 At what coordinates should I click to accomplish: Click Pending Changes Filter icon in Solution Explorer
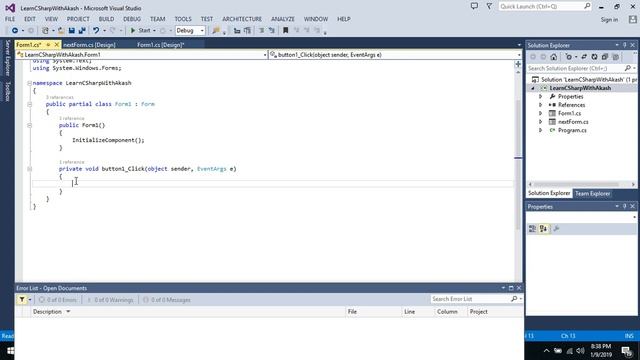pyautogui.click(x=569, y=57)
